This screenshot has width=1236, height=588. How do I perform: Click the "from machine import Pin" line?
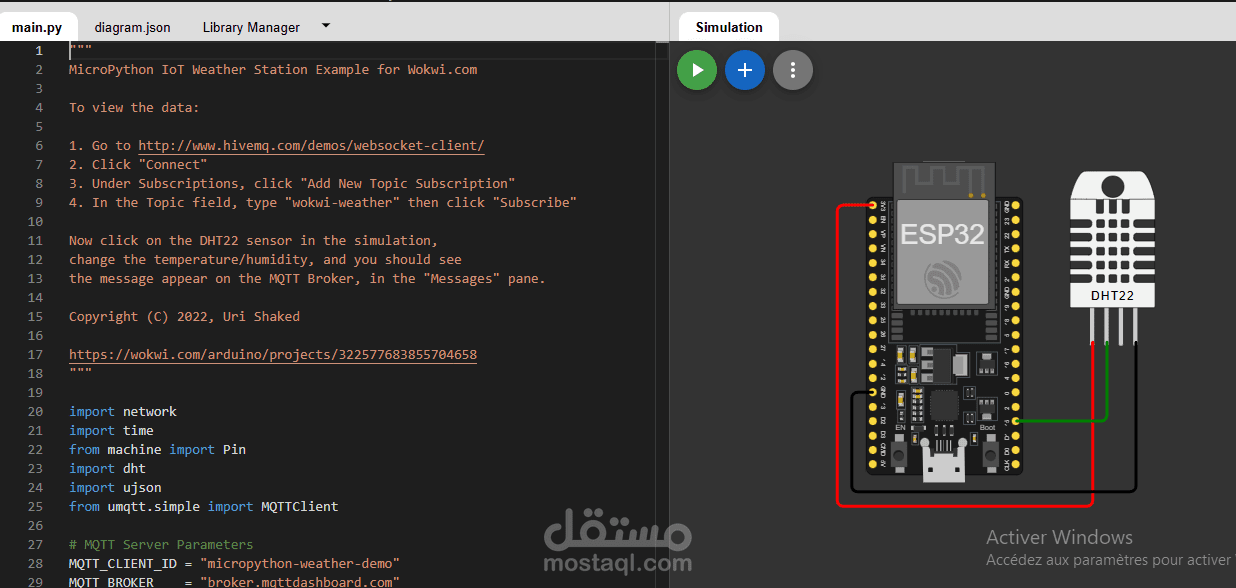click(x=157, y=450)
